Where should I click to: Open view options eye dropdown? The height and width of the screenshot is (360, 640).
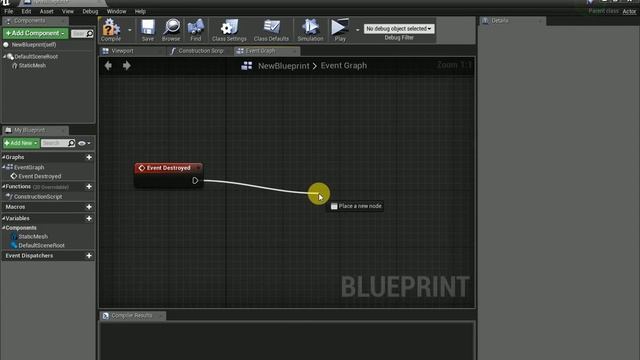point(84,143)
